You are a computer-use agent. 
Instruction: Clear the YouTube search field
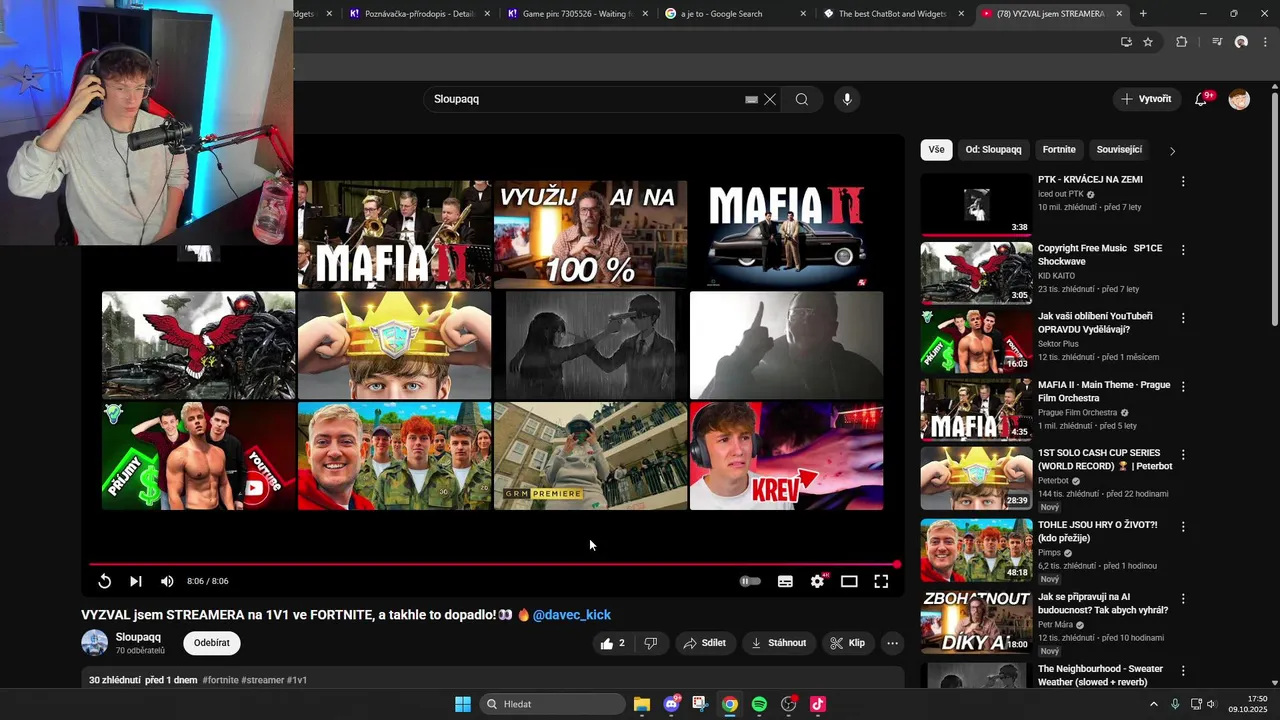point(770,99)
